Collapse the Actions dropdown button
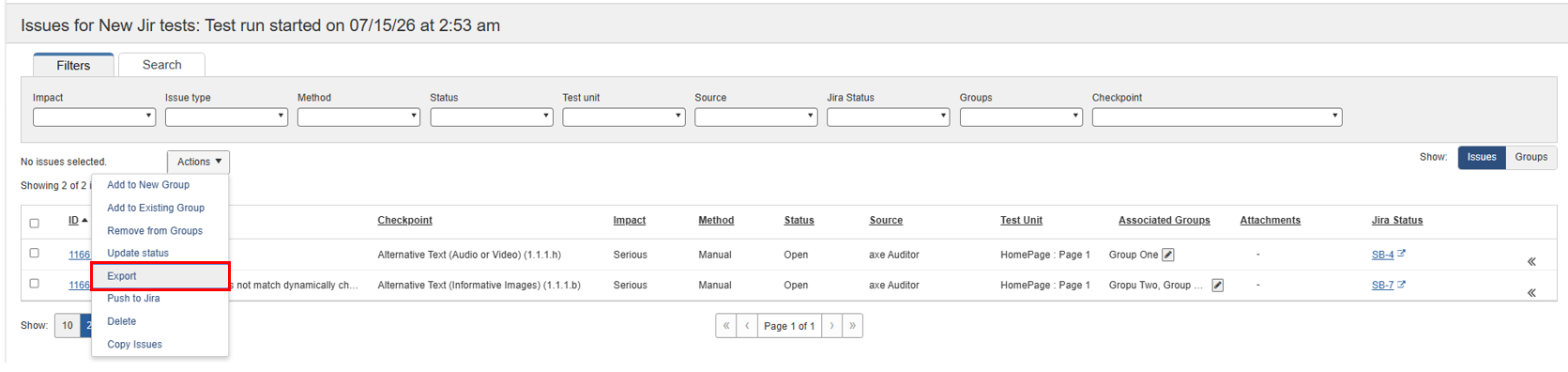1568x372 pixels. pyautogui.click(x=199, y=162)
